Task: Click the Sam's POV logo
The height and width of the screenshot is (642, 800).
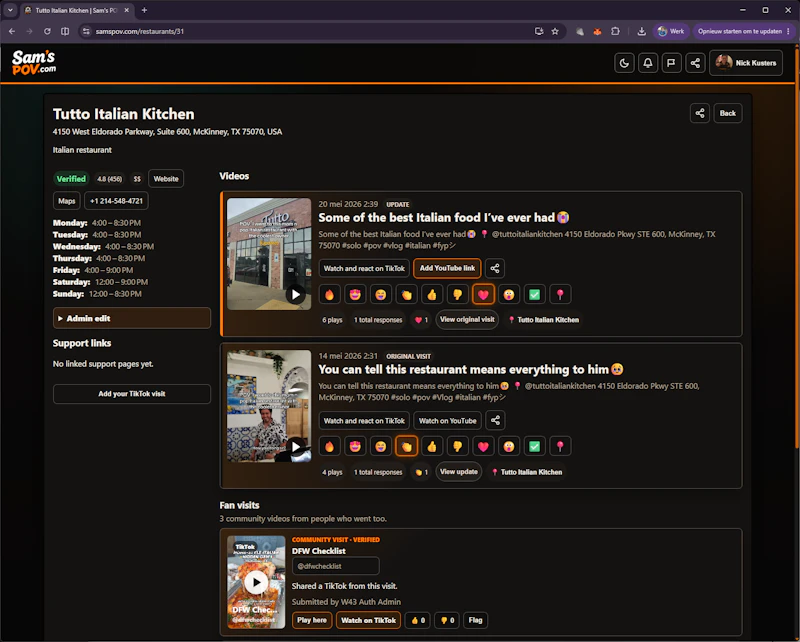Action: pyautogui.click(x=34, y=62)
